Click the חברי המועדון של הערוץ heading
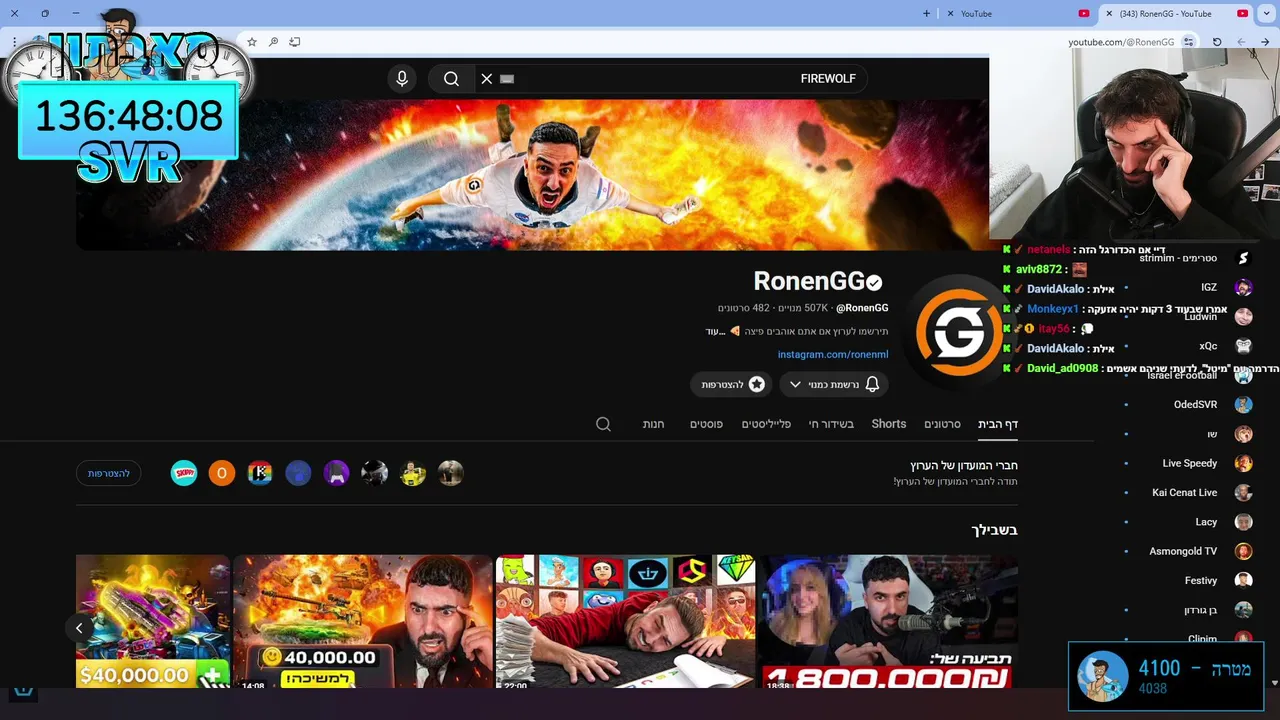Screen dimensions: 1280x720 tap(964, 466)
